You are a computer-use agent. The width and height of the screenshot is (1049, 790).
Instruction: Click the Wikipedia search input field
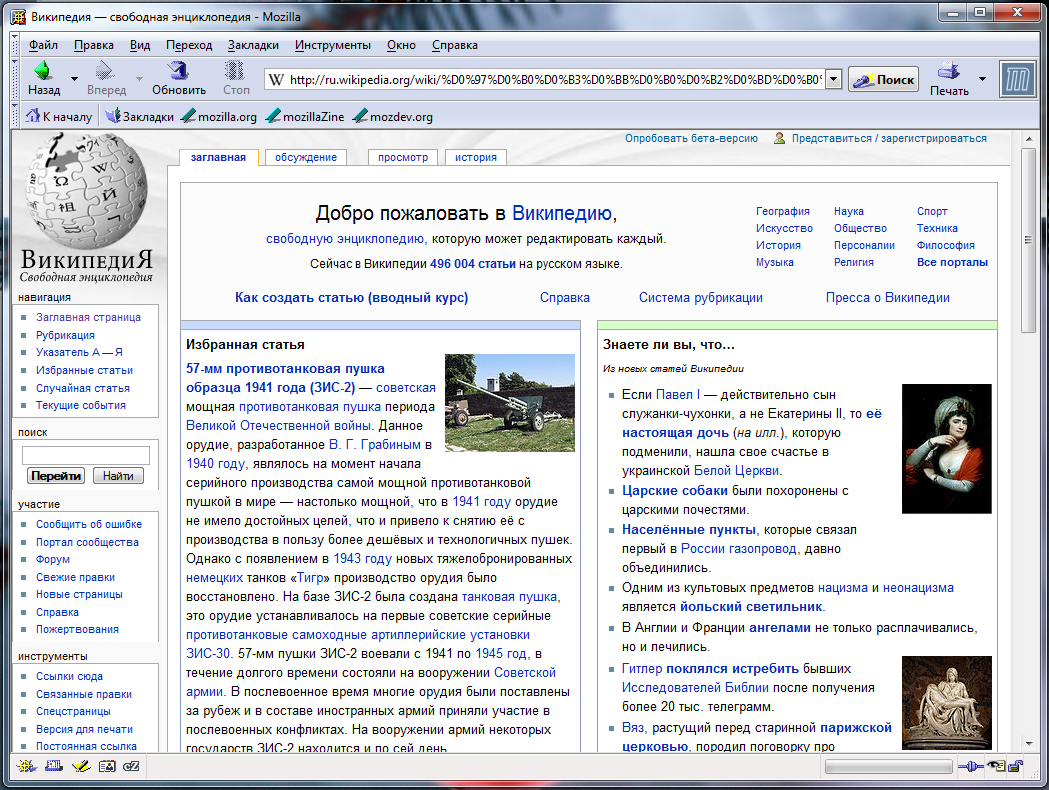pos(86,455)
